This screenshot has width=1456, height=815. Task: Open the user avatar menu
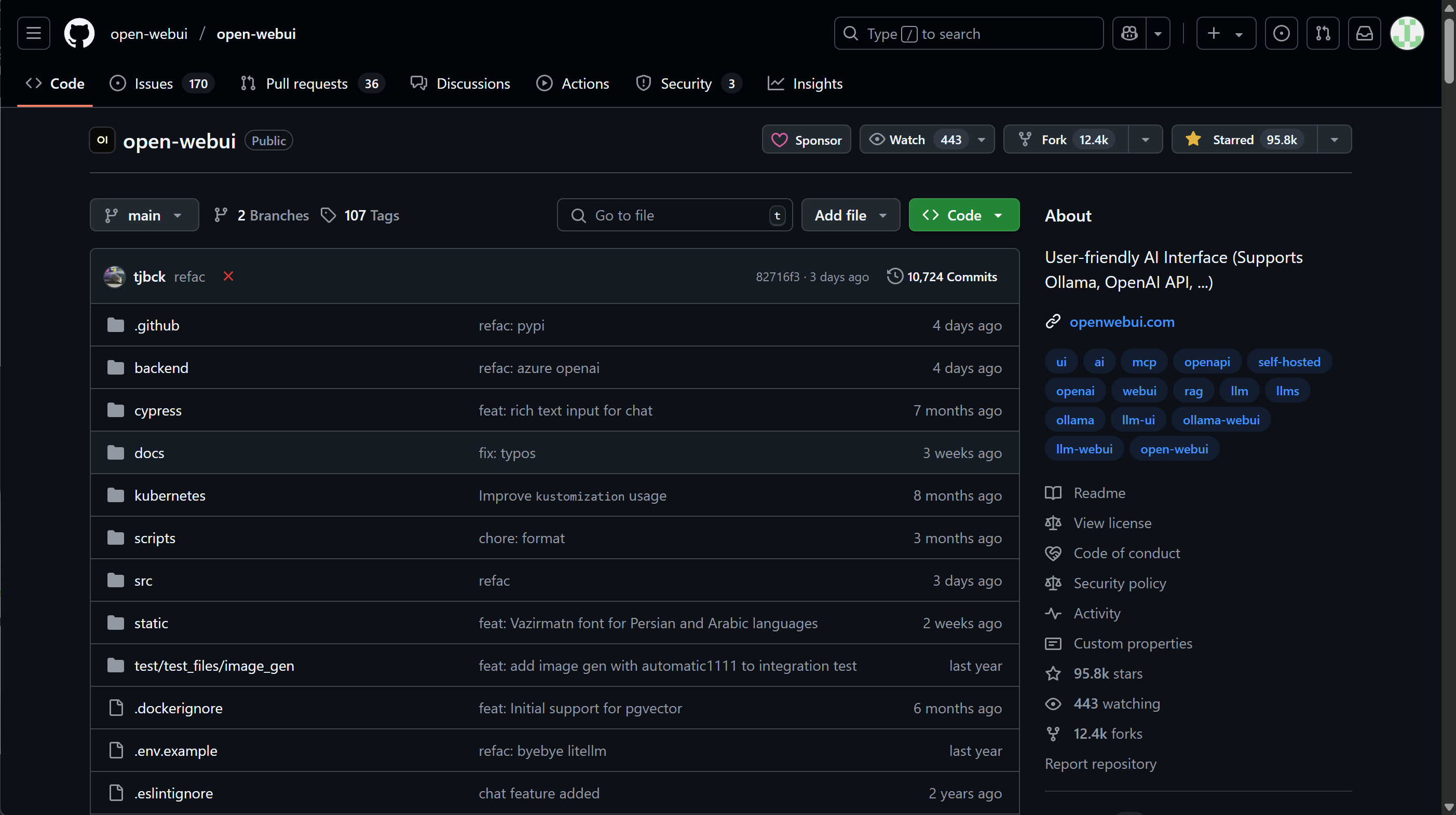point(1407,33)
